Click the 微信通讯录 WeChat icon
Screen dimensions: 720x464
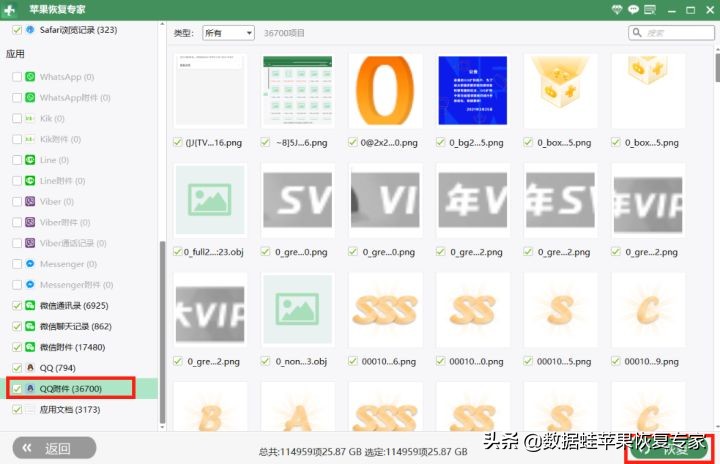click(30, 306)
